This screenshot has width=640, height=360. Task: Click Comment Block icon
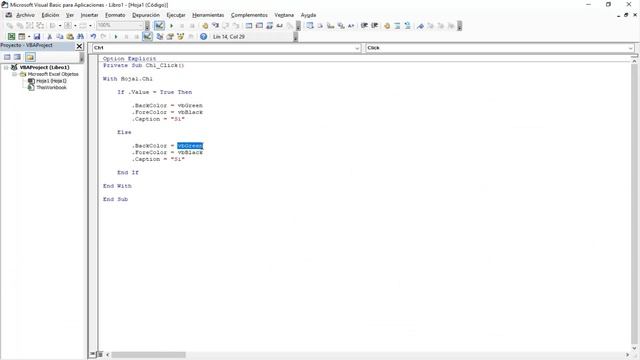(x=397, y=26)
